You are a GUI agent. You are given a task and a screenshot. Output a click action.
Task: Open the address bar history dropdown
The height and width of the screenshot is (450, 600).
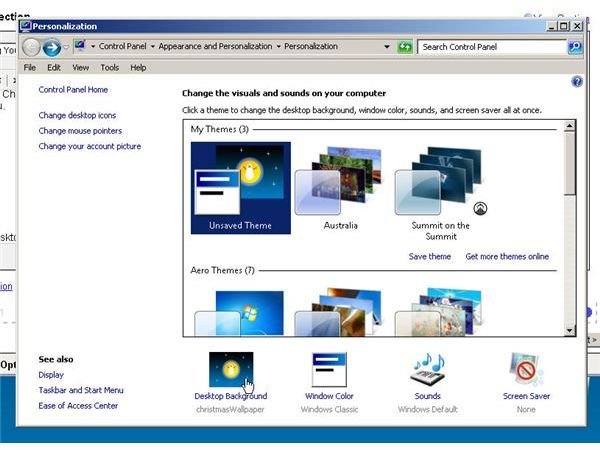click(x=387, y=47)
